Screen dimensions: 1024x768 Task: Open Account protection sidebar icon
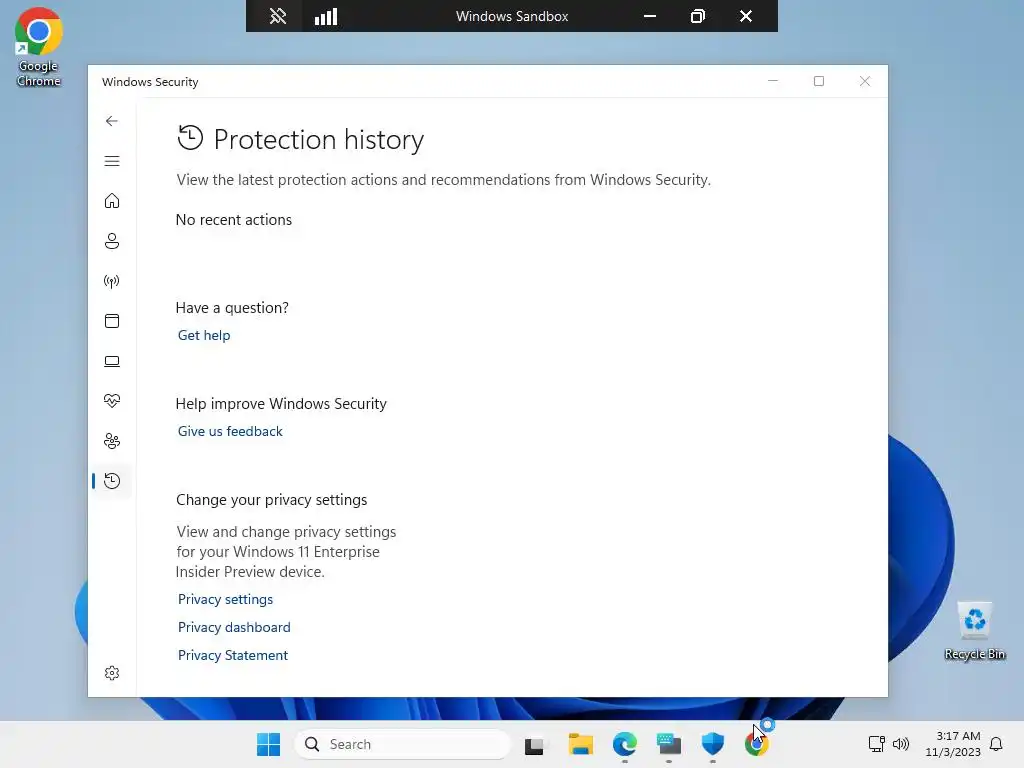(112, 241)
